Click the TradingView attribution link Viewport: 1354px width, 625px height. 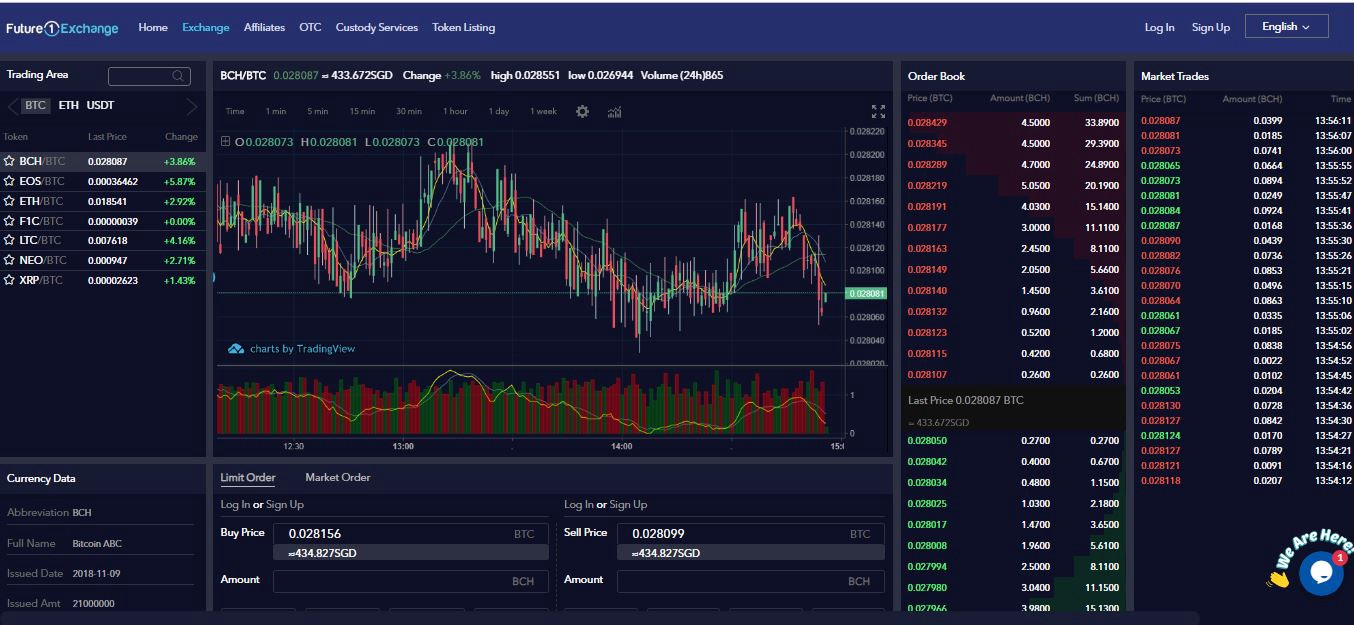tap(302, 349)
